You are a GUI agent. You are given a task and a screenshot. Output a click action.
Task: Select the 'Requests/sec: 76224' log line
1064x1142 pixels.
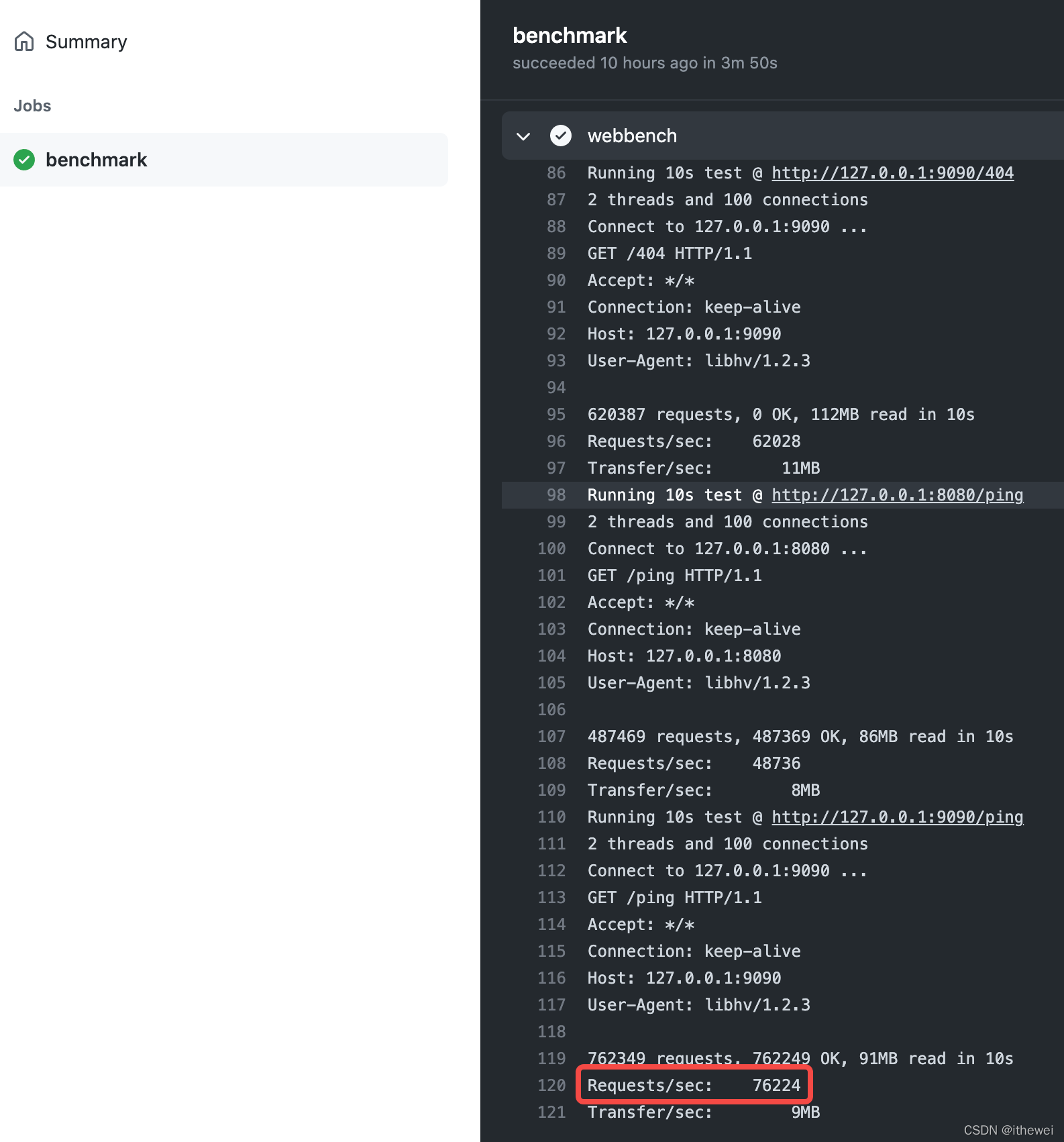coord(694,1086)
